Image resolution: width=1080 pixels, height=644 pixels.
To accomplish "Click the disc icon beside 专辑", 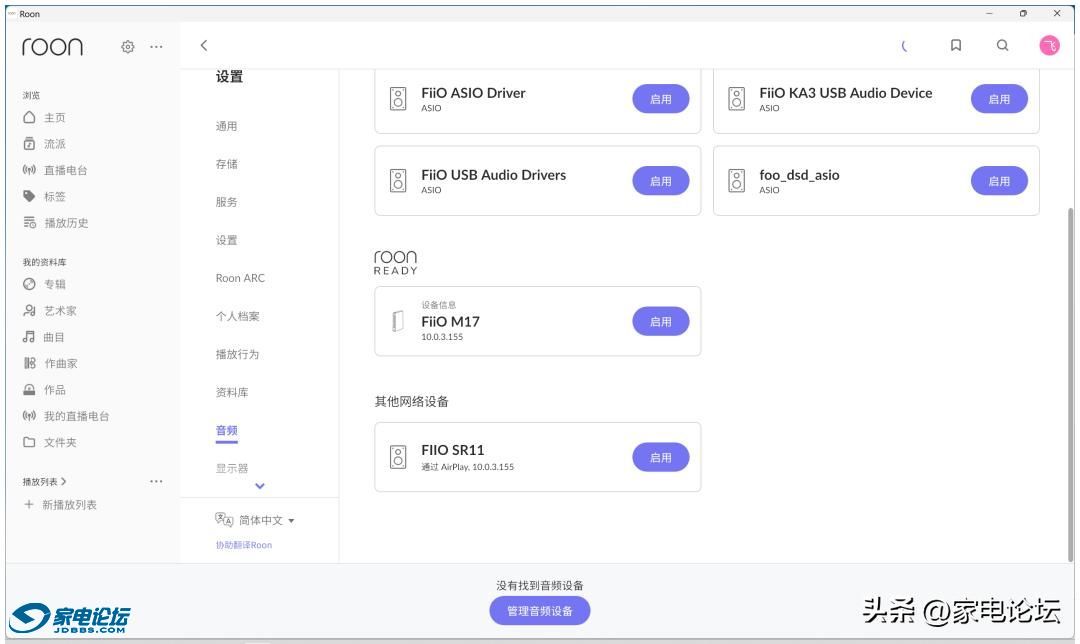I will coord(29,284).
